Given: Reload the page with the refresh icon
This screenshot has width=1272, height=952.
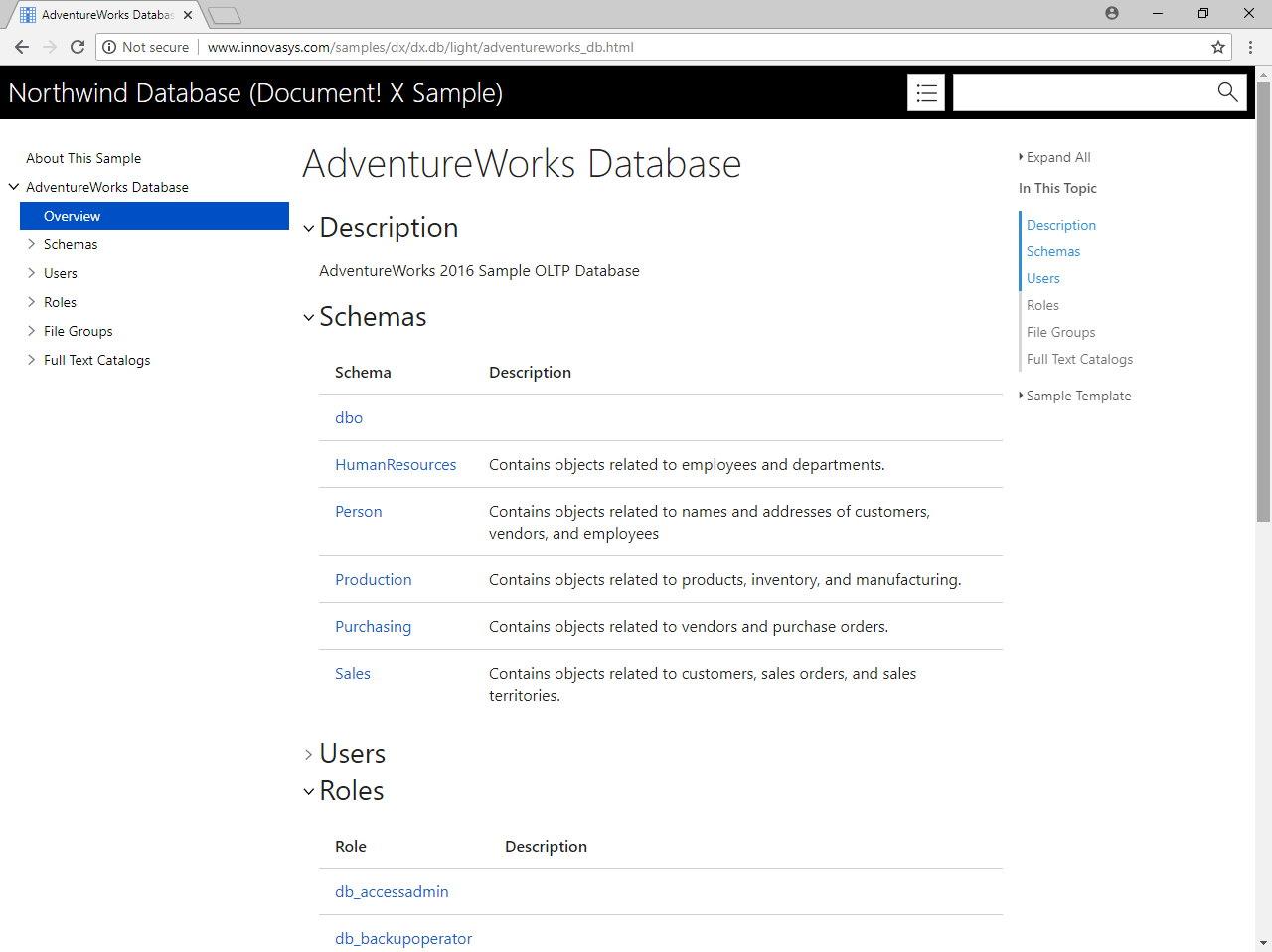Looking at the screenshot, I should click(78, 47).
